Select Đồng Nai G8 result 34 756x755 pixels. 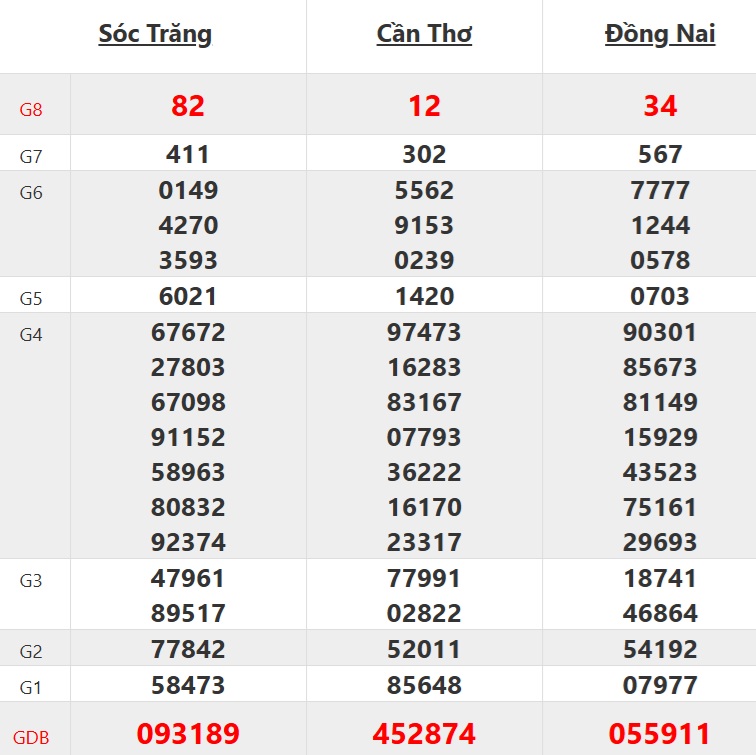[660, 106]
